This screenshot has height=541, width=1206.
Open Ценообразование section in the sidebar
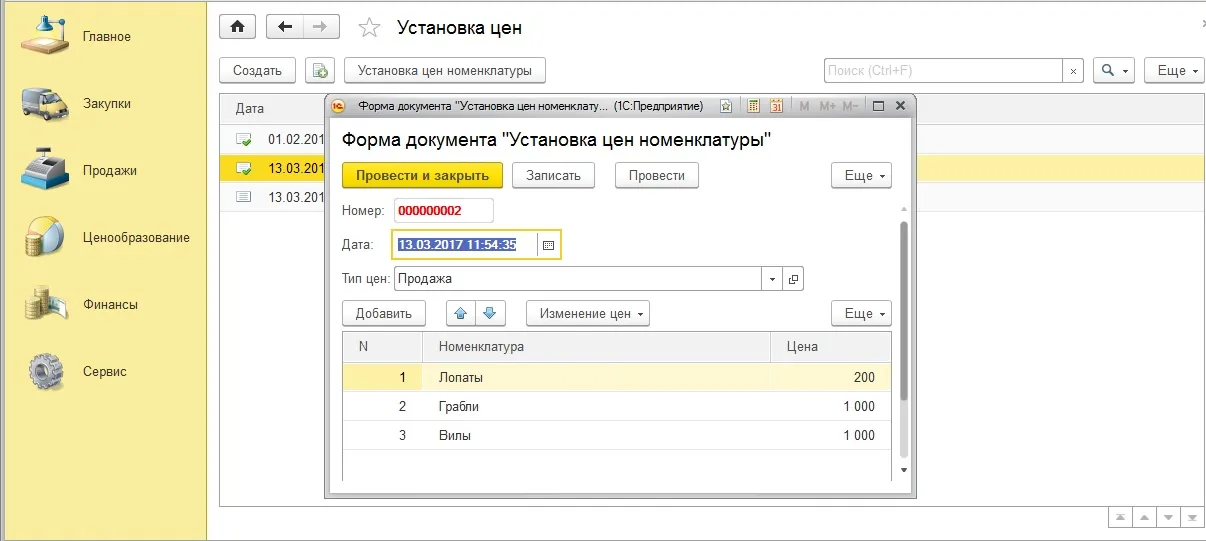(136, 238)
